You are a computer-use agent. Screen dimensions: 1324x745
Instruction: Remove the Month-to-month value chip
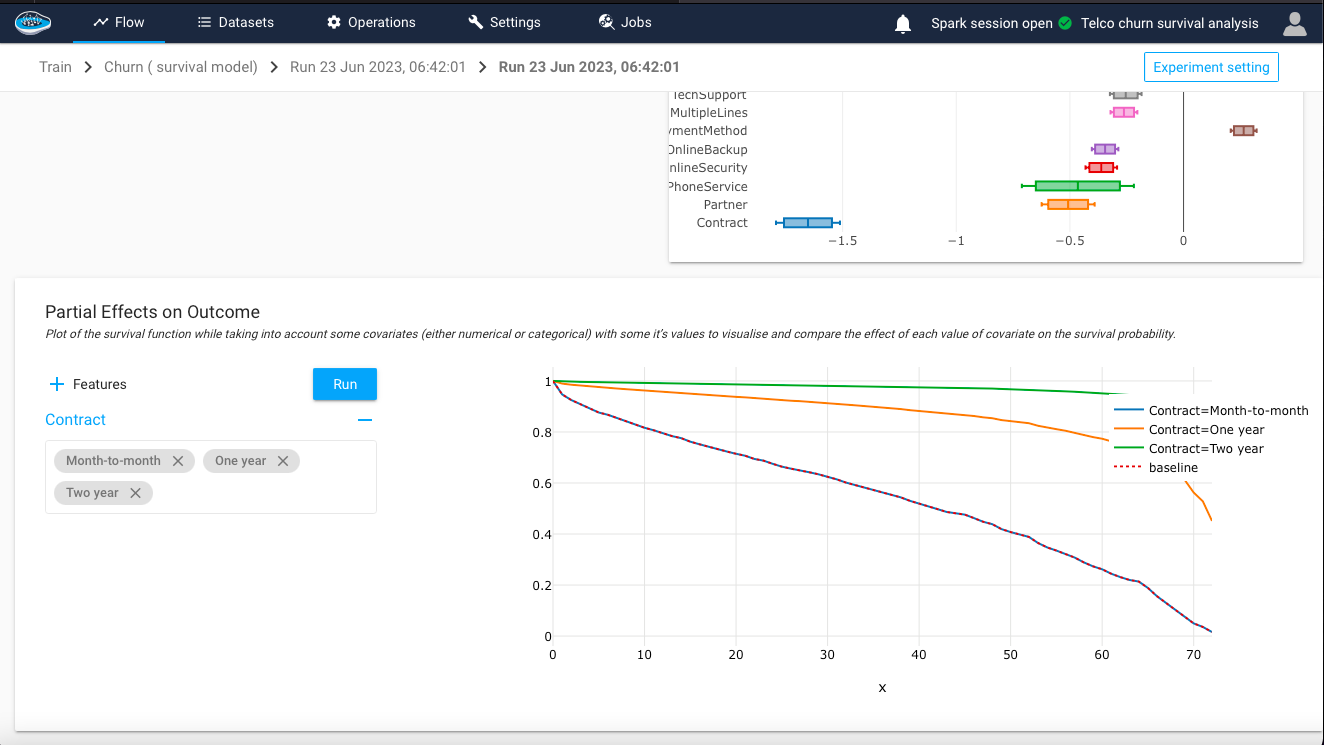[x=179, y=461]
